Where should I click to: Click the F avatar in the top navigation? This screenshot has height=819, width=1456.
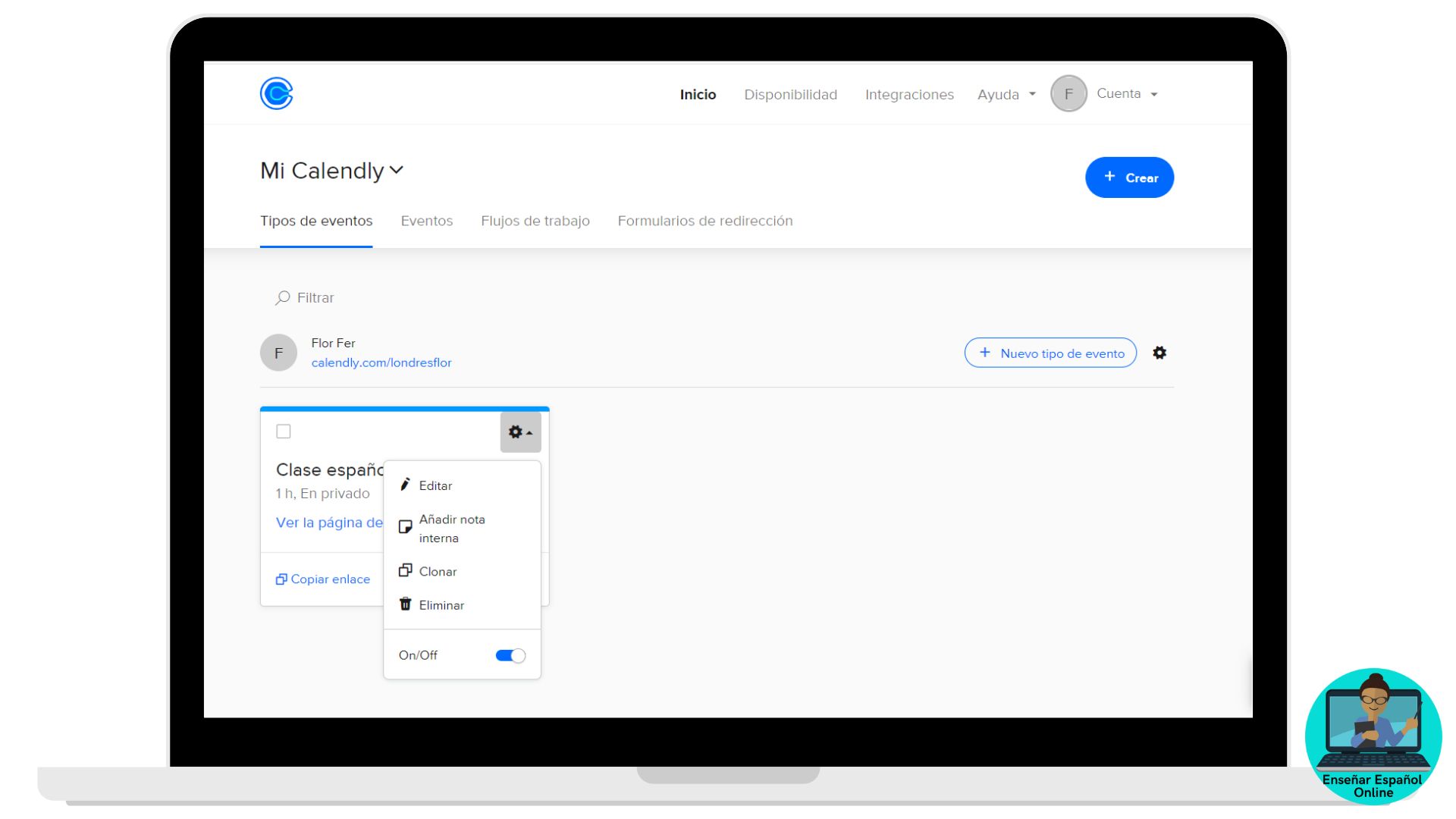pyautogui.click(x=1068, y=94)
